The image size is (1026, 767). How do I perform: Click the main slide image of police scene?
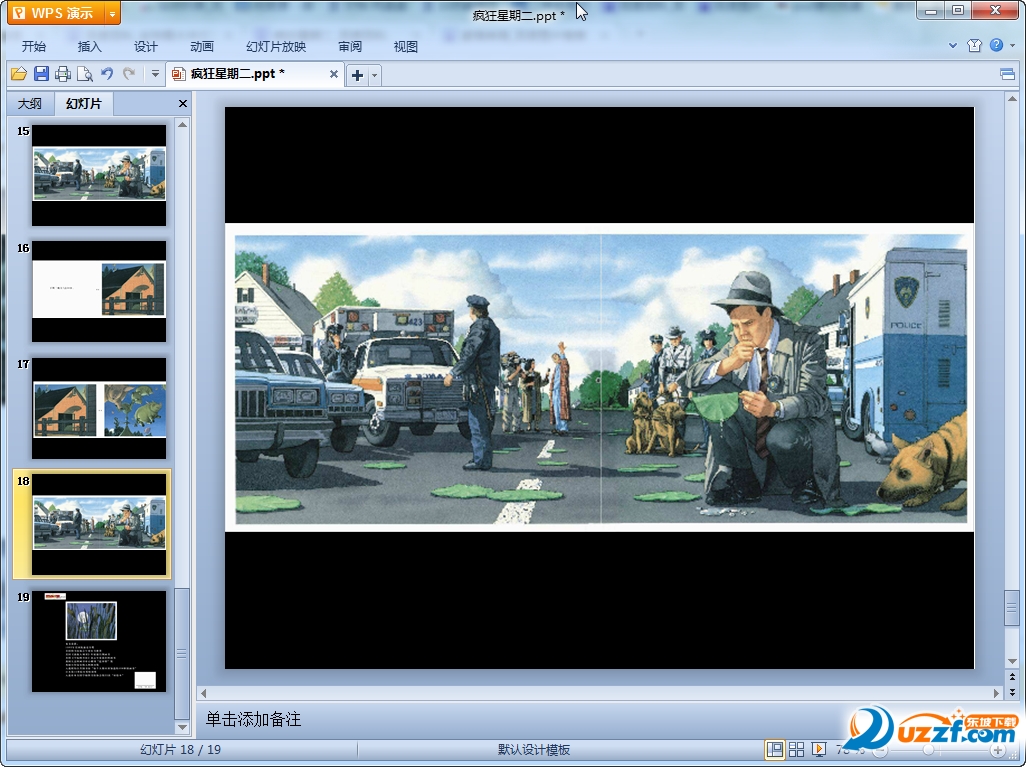pyautogui.click(x=600, y=378)
